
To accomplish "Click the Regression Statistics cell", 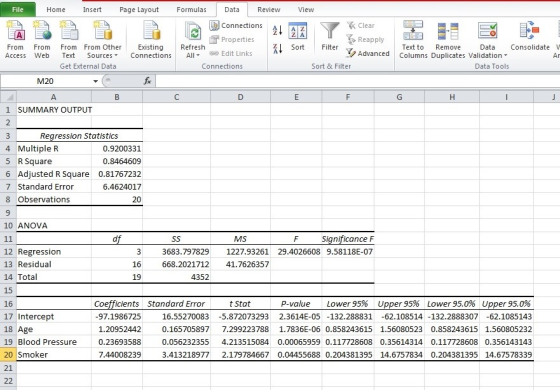I will coord(79,136).
